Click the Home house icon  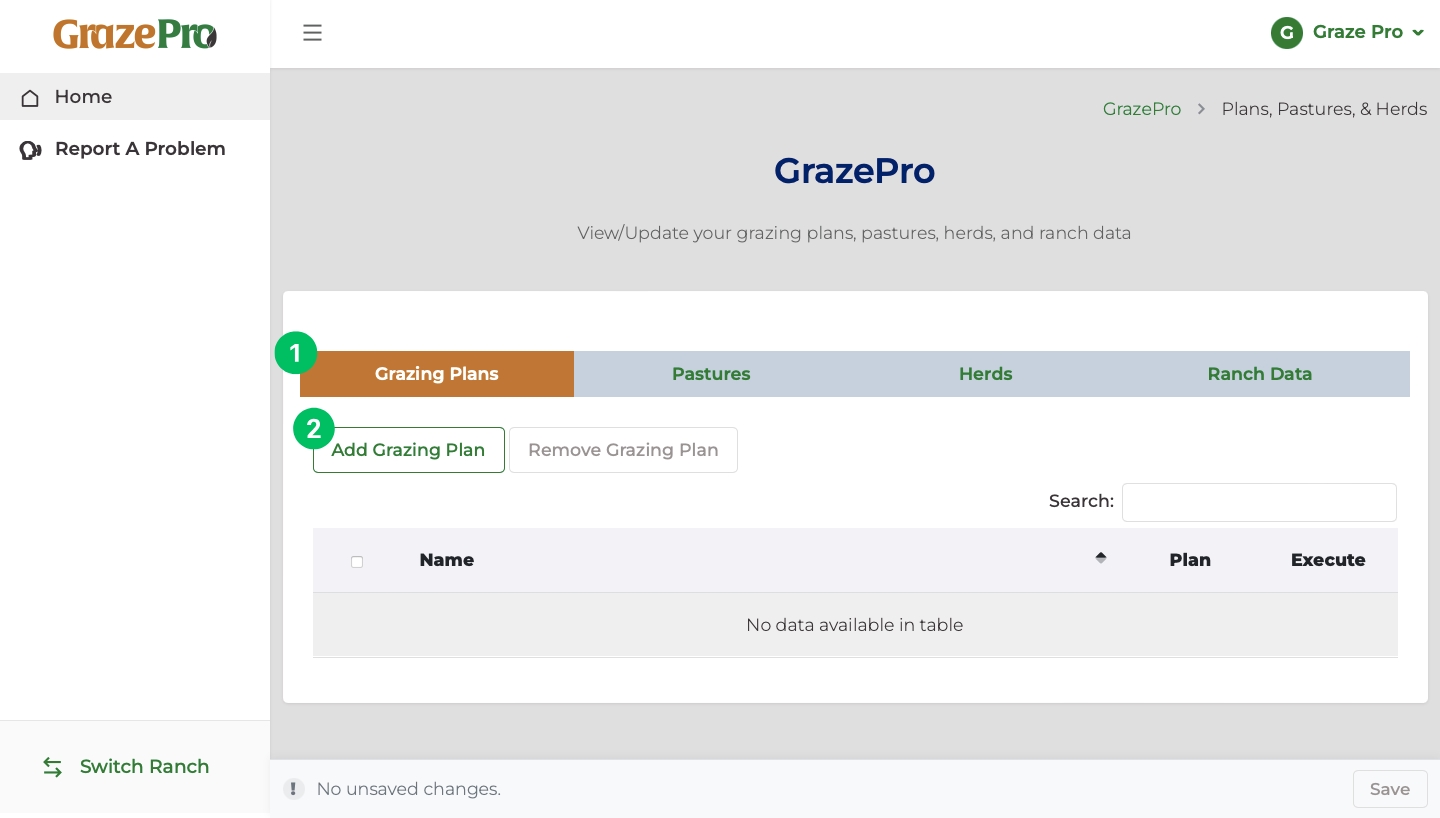click(x=30, y=97)
